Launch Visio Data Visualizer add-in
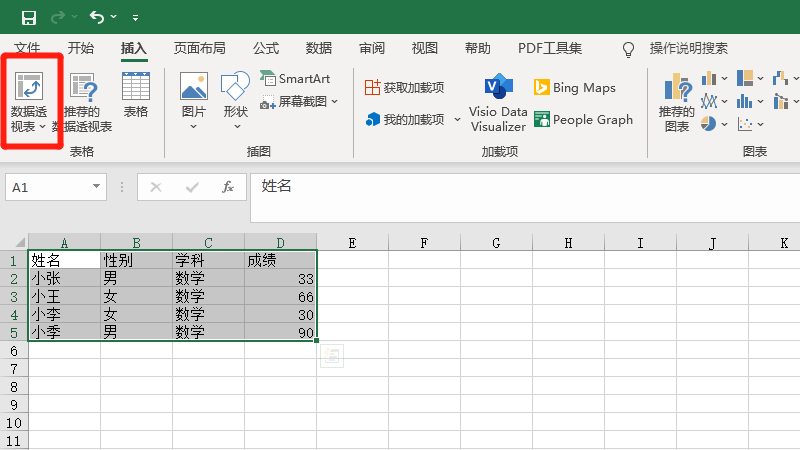This screenshot has width=800, height=450. [x=498, y=102]
